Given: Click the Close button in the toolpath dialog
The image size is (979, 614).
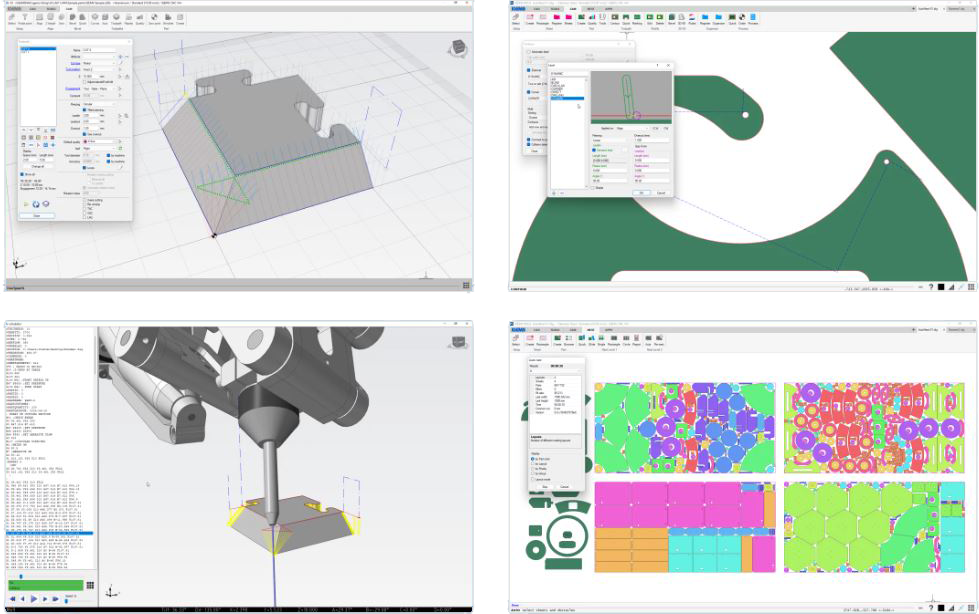Looking at the screenshot, I should (37, 215).
